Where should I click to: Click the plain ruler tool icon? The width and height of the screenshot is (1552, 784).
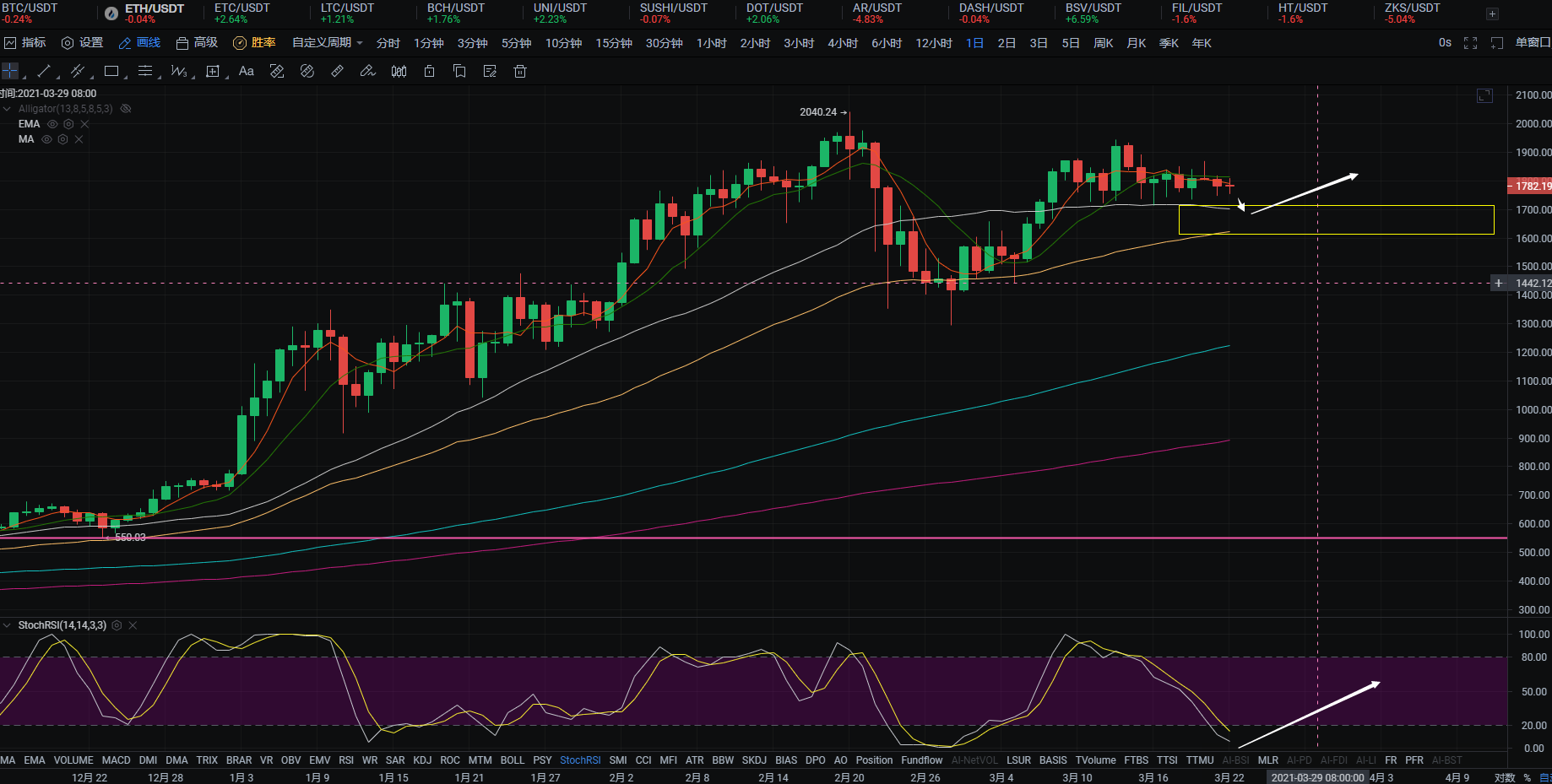(x=338, y=72)
